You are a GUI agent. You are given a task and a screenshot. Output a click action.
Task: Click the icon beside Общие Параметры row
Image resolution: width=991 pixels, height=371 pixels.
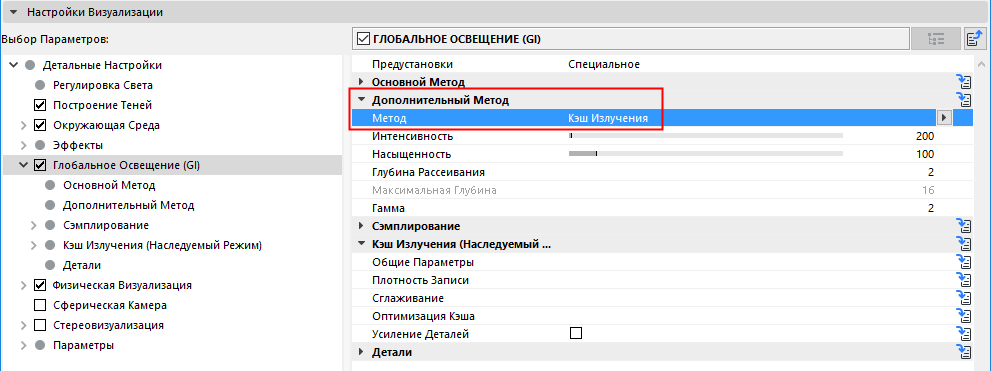point(964,262)
